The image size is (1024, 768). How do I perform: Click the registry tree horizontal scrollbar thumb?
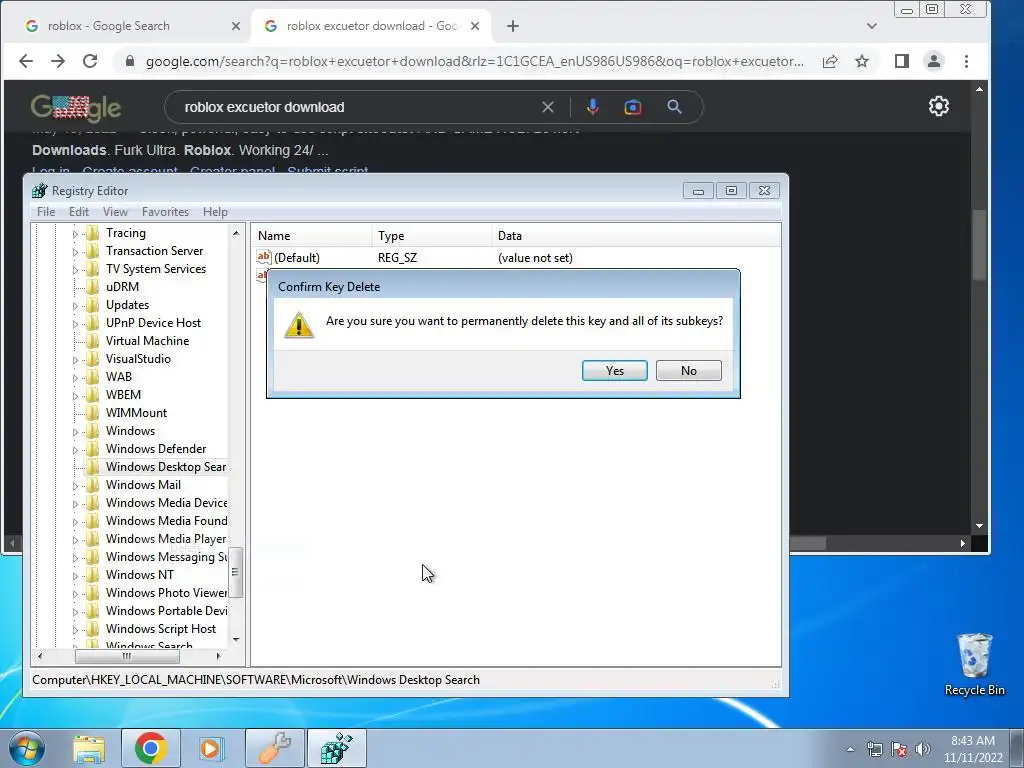coord(127,656)
